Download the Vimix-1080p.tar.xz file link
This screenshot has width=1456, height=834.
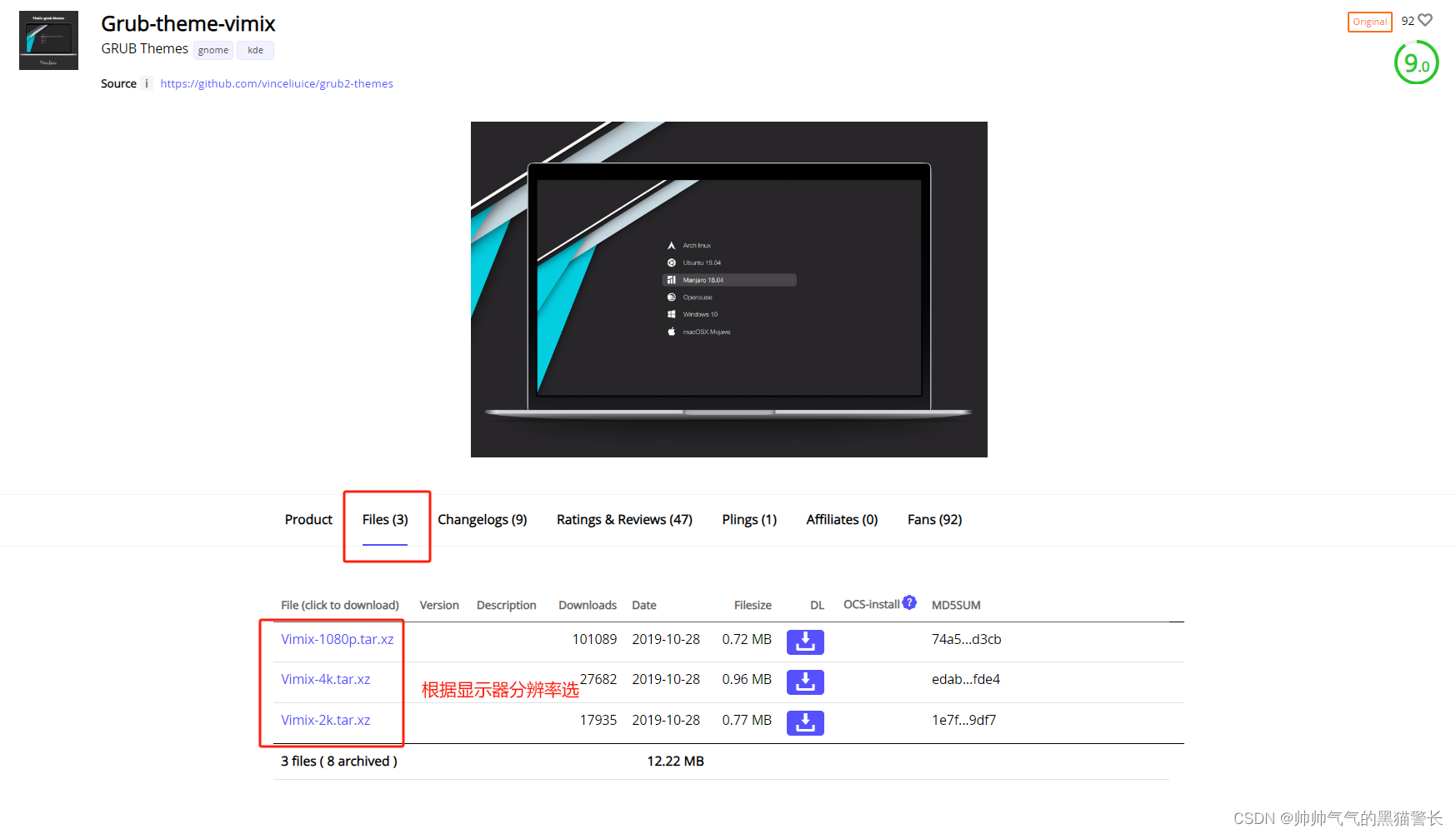coord(338,639)
